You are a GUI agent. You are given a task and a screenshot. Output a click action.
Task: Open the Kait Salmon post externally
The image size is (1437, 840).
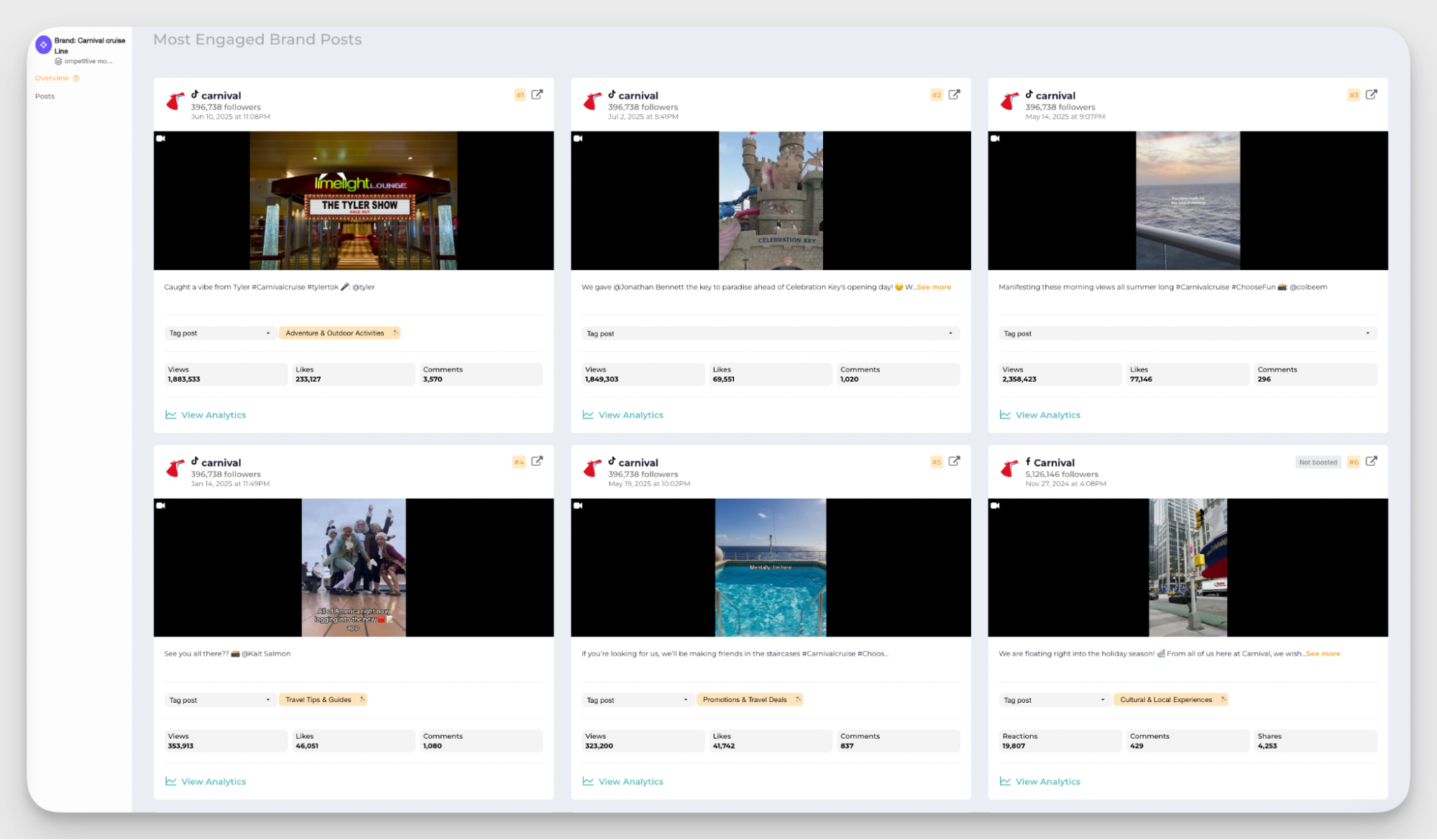537,461
